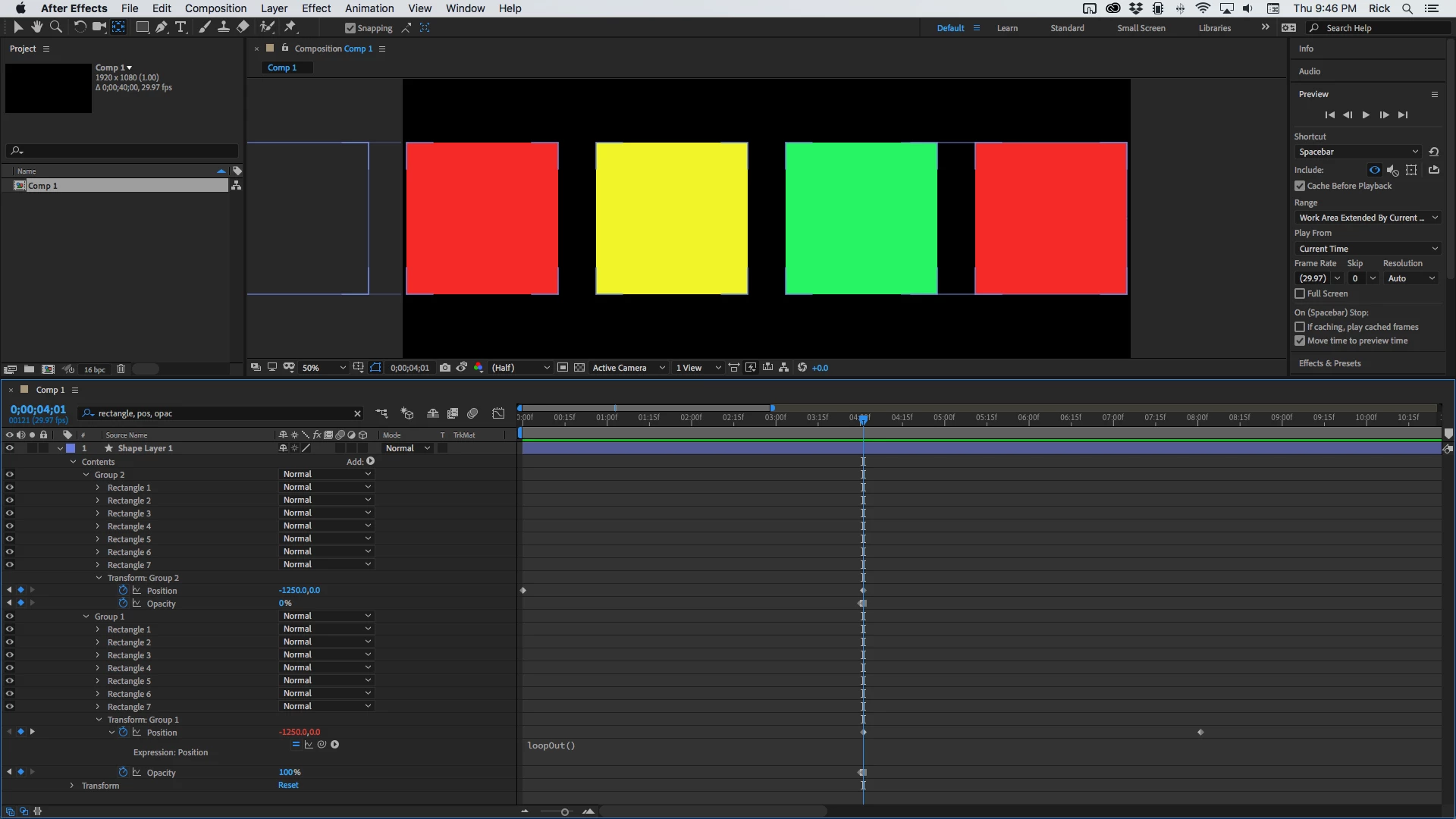
Task: Open the Spacebar shortcut dropdown
Action: [x=1357, y=152]
